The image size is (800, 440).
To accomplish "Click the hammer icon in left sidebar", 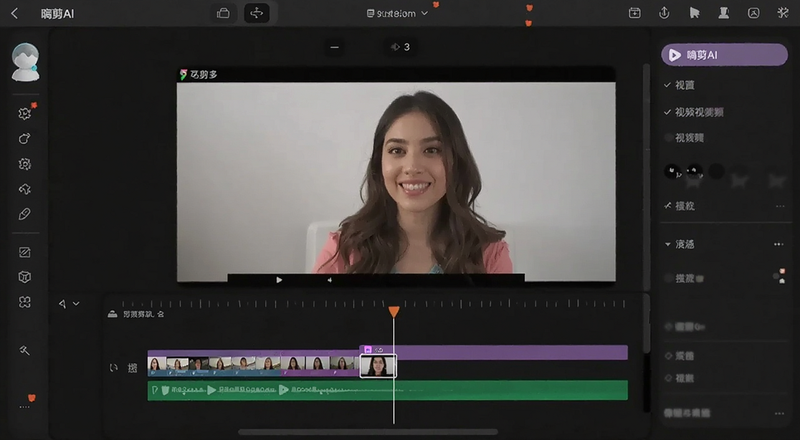I will (24, 350).
